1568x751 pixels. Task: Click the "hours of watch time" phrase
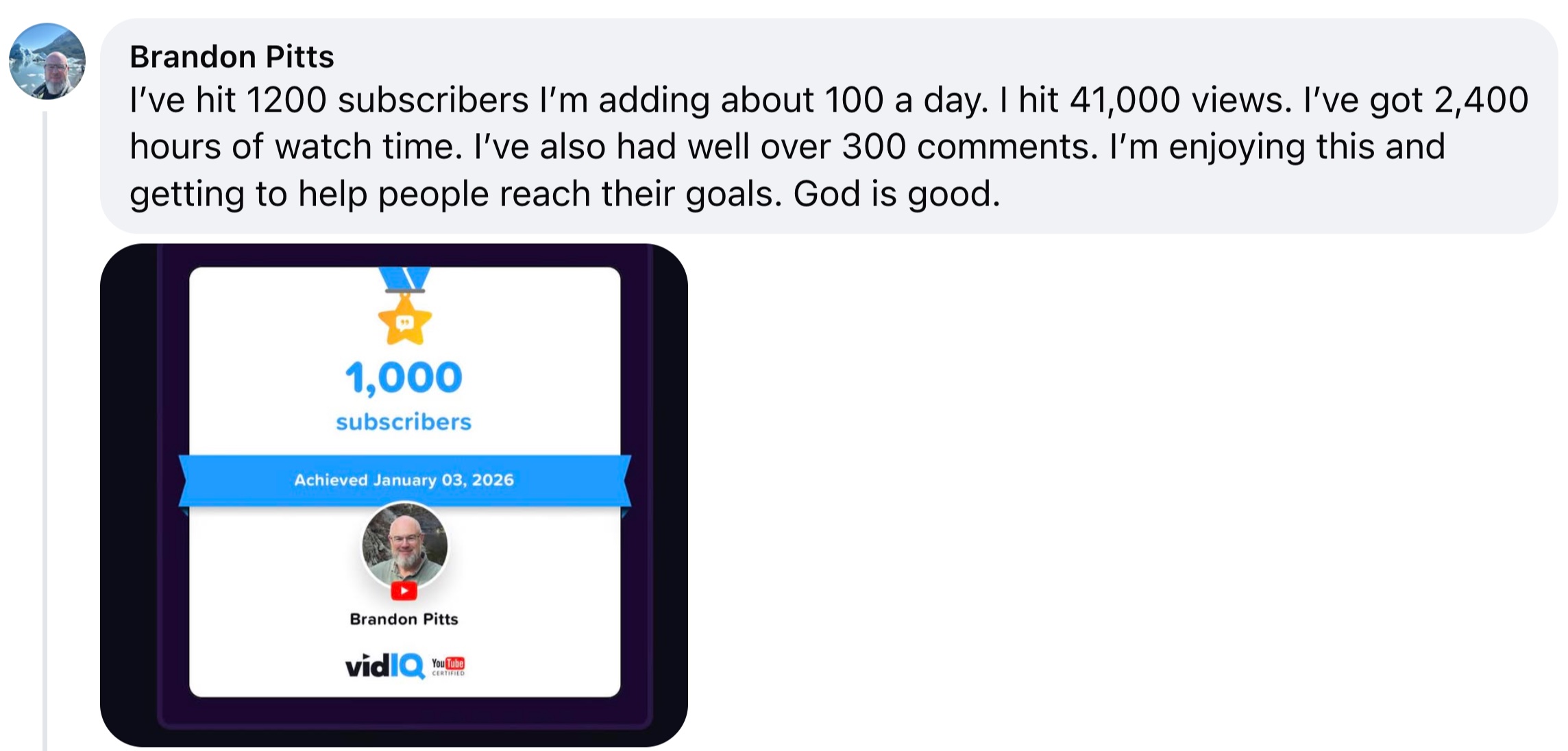[296, 147]
